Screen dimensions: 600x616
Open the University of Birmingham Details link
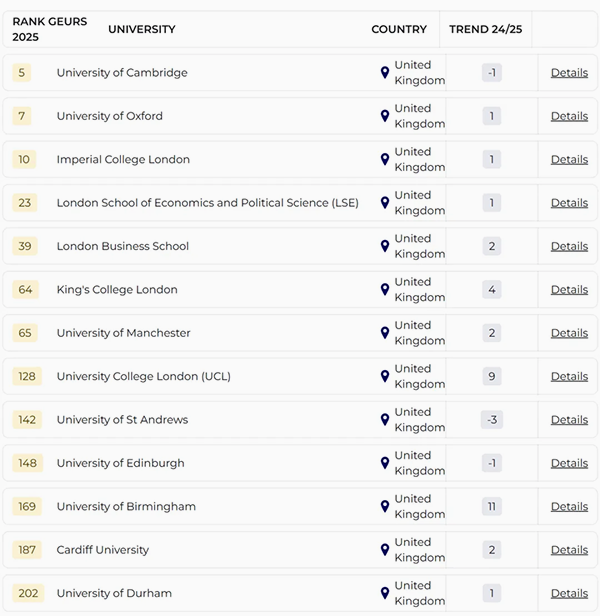pyautogui.click(x=569, y=506)
